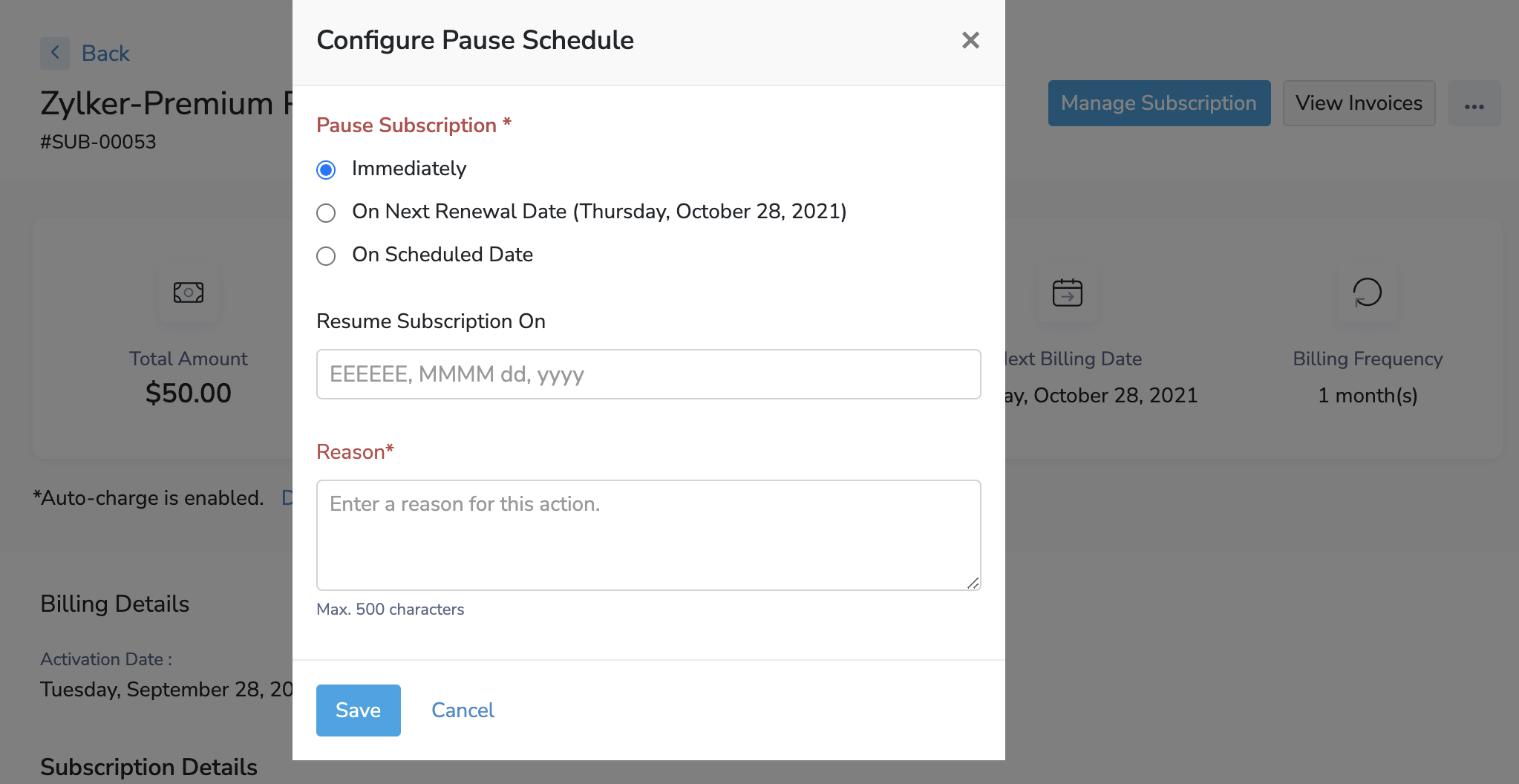1519x784 pixels.
Task: Close the Configure Pause Schedule dialog
Action: [970, 40]
